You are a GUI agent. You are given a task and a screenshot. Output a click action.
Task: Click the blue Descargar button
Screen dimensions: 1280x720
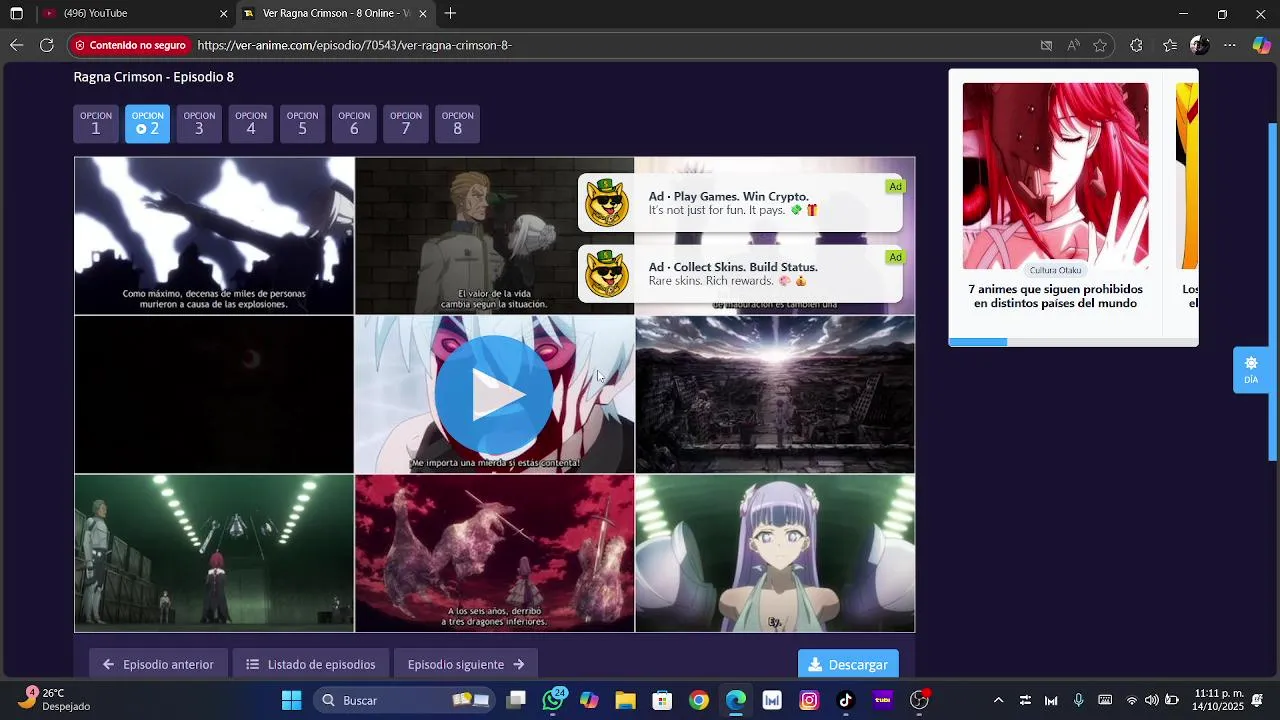[848, 664]
